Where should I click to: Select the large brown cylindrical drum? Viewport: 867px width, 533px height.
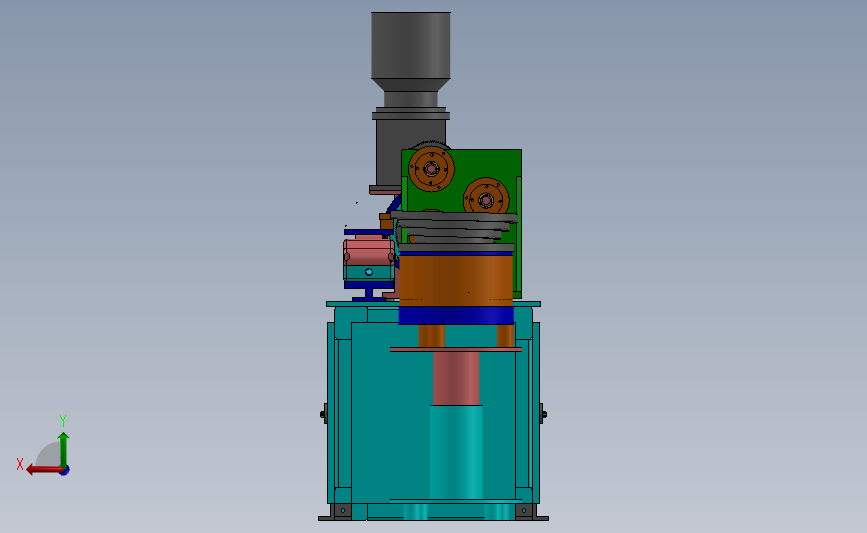point(456,279)
